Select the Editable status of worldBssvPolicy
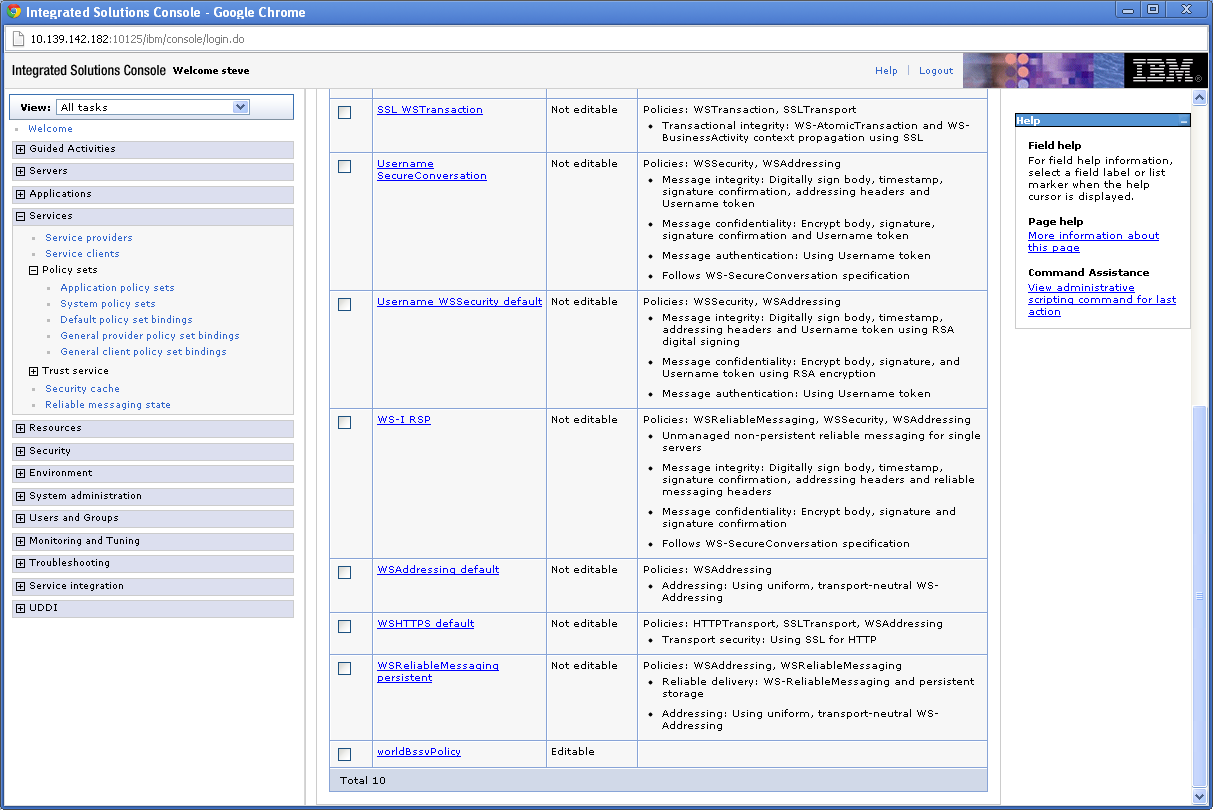The image size is (1213, 810). coord(572,752)
